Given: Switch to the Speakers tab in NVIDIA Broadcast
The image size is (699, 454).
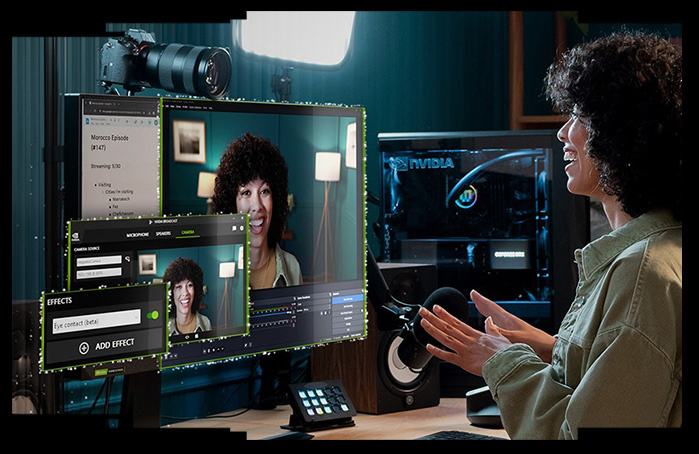Looking at the screenshot, I should 163,233.
